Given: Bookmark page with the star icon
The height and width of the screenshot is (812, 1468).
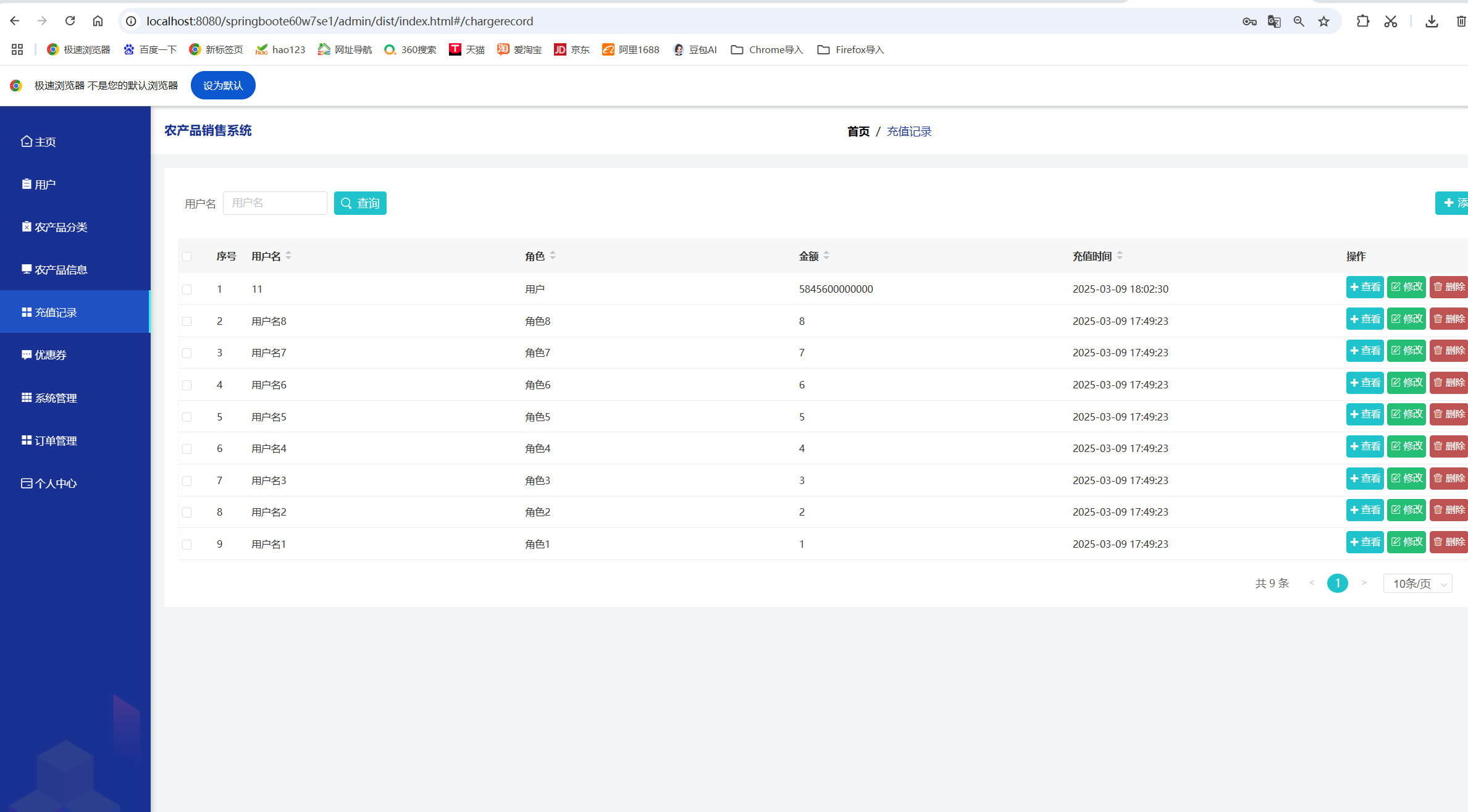Looking at the screenshot, I should [x=1323, y=22].
